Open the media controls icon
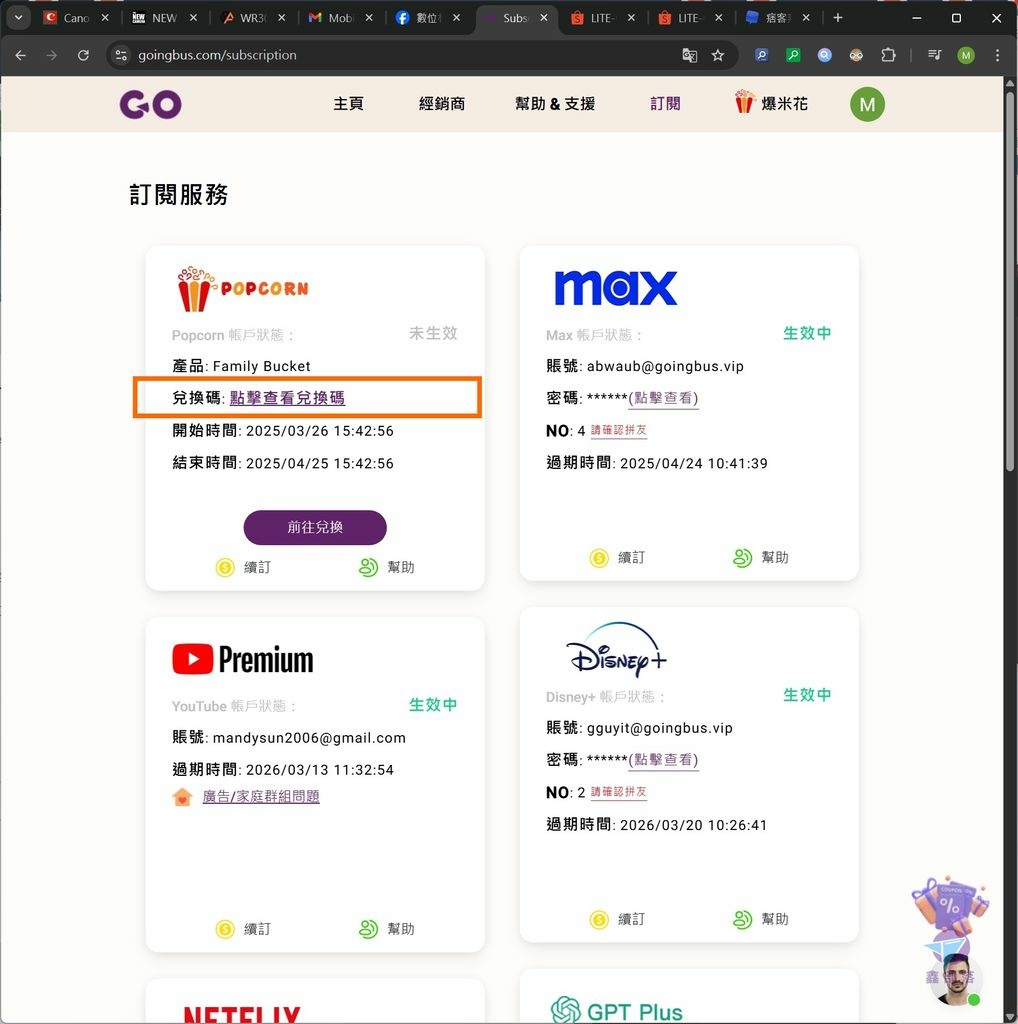 coord(934,56)
